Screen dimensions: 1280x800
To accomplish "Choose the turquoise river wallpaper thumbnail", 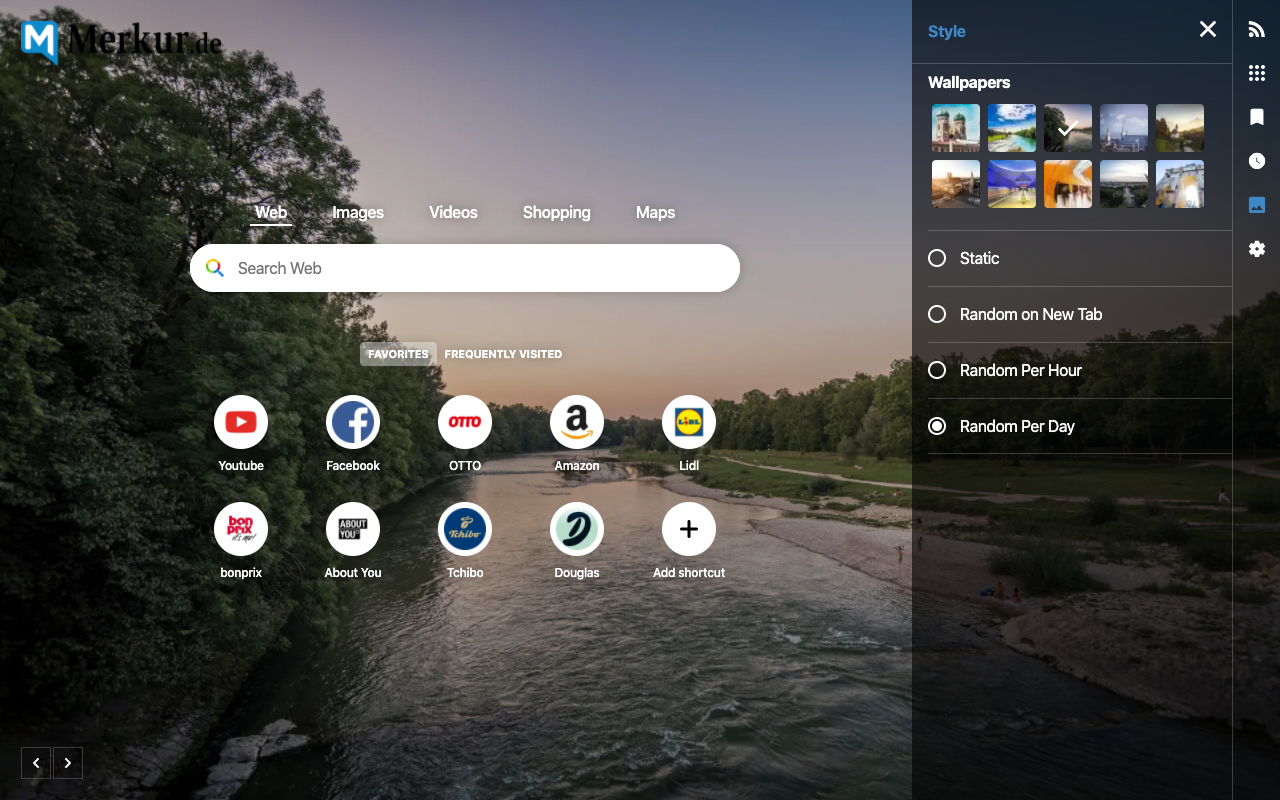I will 1012,128.
